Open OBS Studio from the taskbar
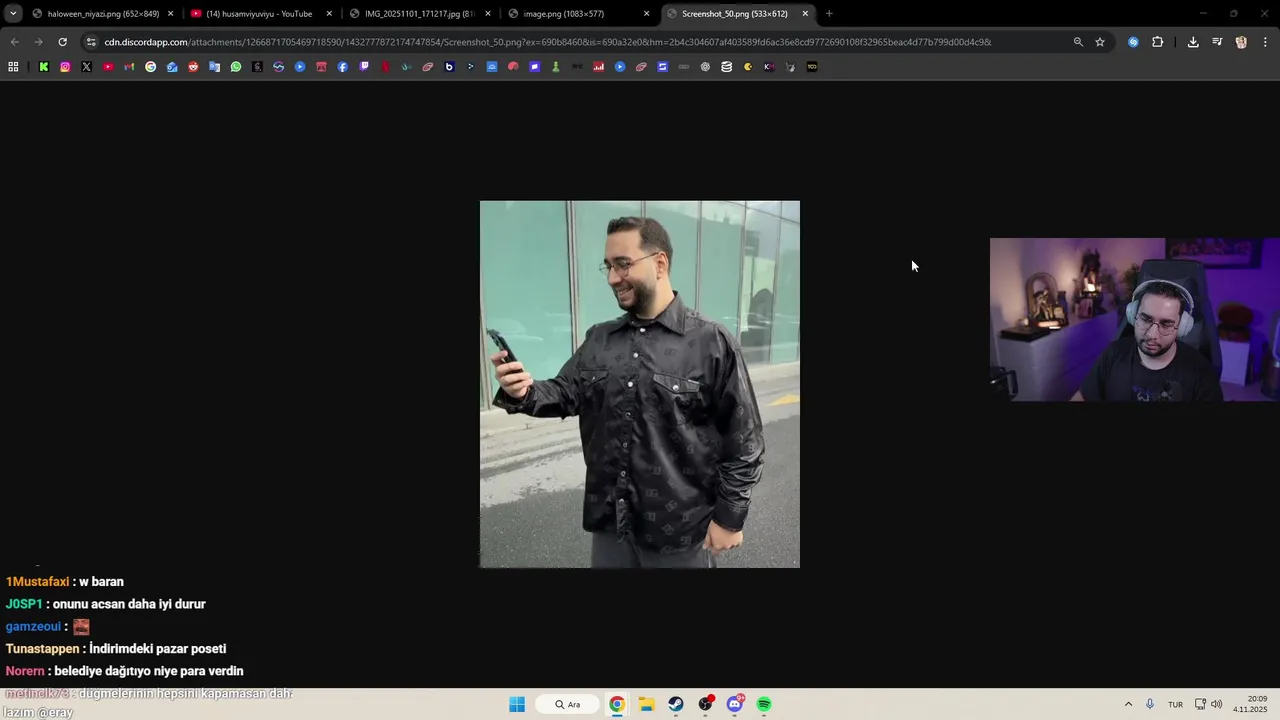 (x=706, y=704)
